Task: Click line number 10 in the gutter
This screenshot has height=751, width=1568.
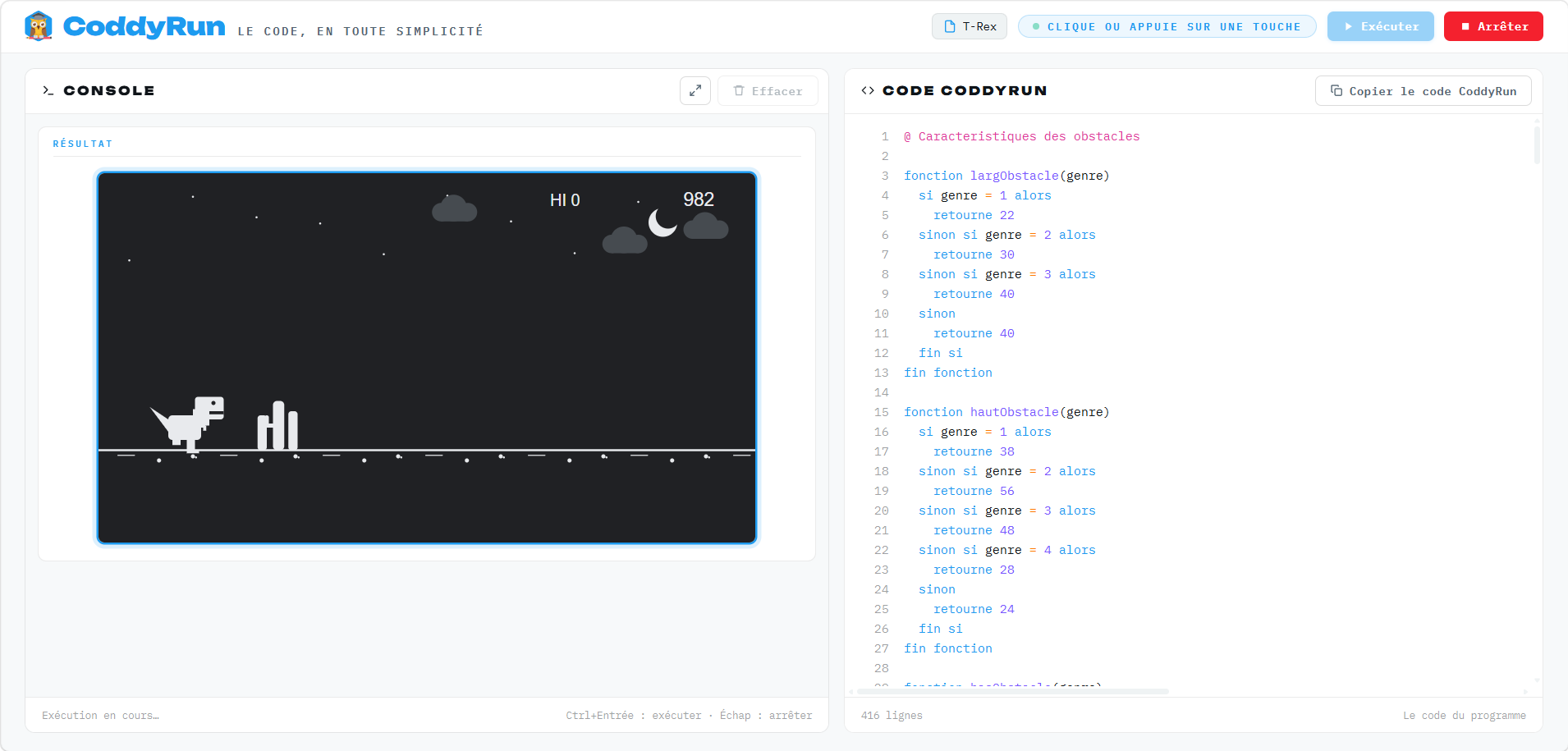Action: pyautogui.click(x=882, y=314)
